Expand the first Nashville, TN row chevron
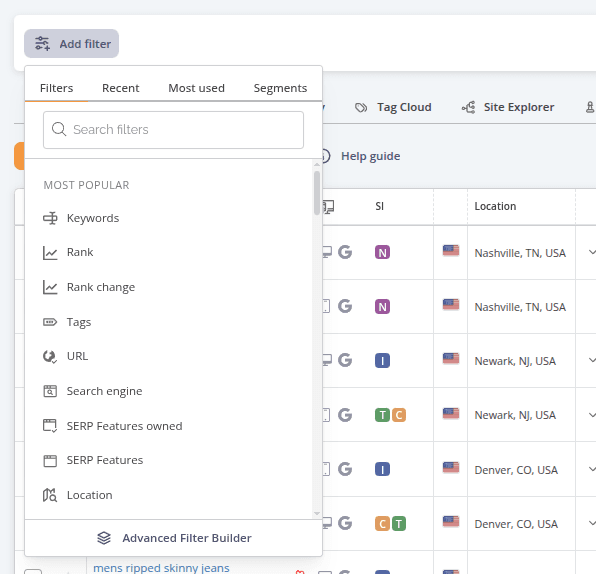The width and height of the screenshot is (596, 574). [592, 252]
